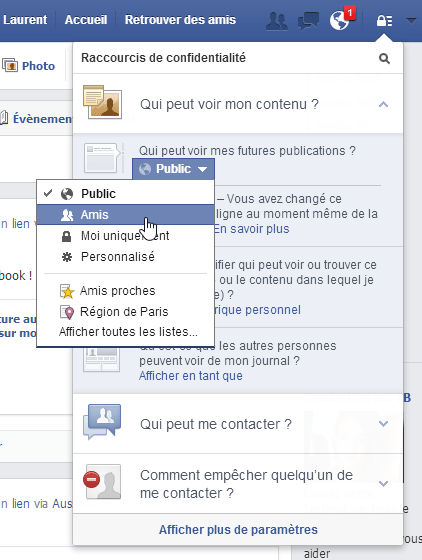422x560 pixels.
Task: Go to Laurent's profile
Action: coord(25,20)
